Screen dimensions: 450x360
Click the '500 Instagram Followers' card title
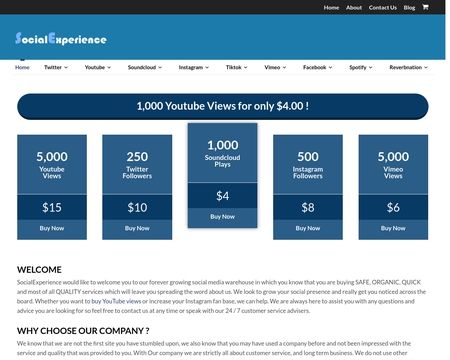click(x=308, y=165)
